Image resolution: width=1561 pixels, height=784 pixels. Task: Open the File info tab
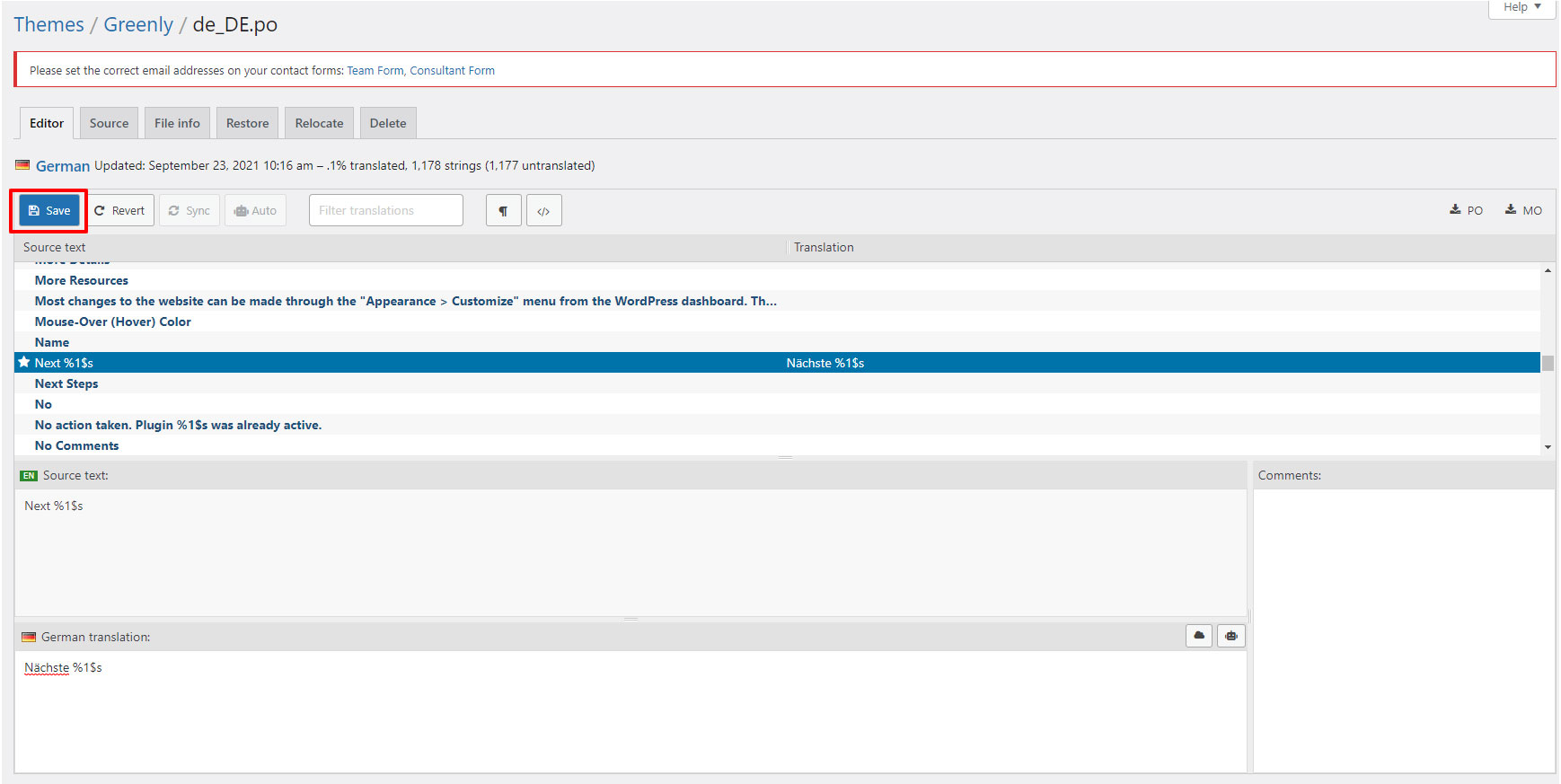[x=177, y=124]
